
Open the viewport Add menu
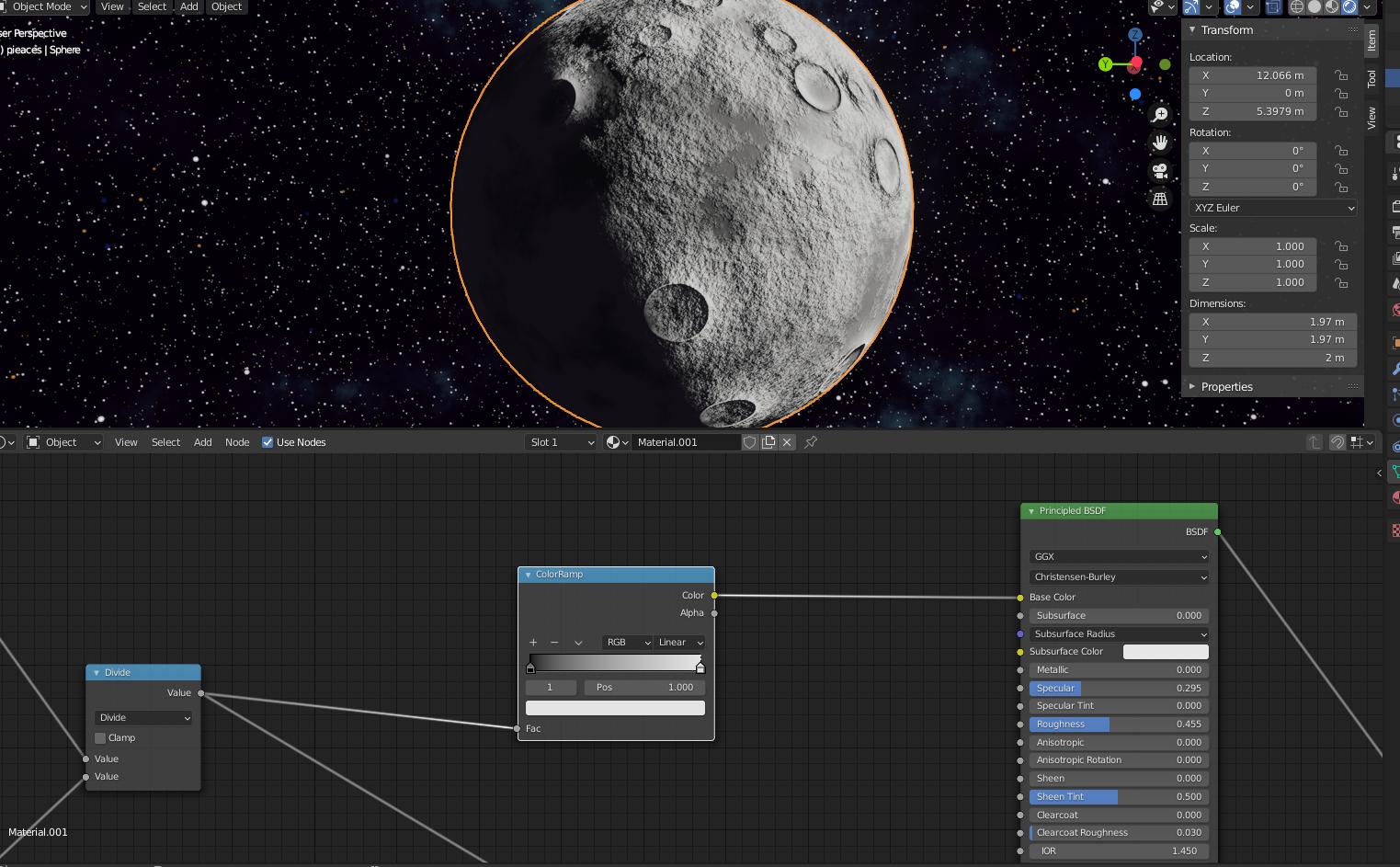tap(189, 6)
